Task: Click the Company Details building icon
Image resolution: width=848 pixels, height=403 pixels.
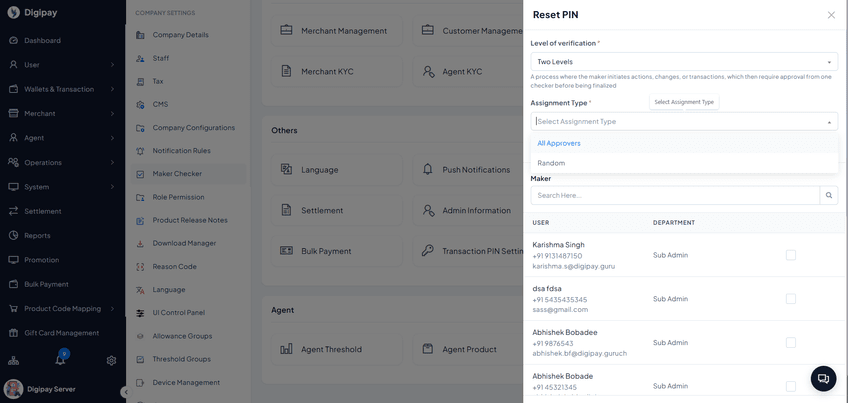Action: click(140, 35)
